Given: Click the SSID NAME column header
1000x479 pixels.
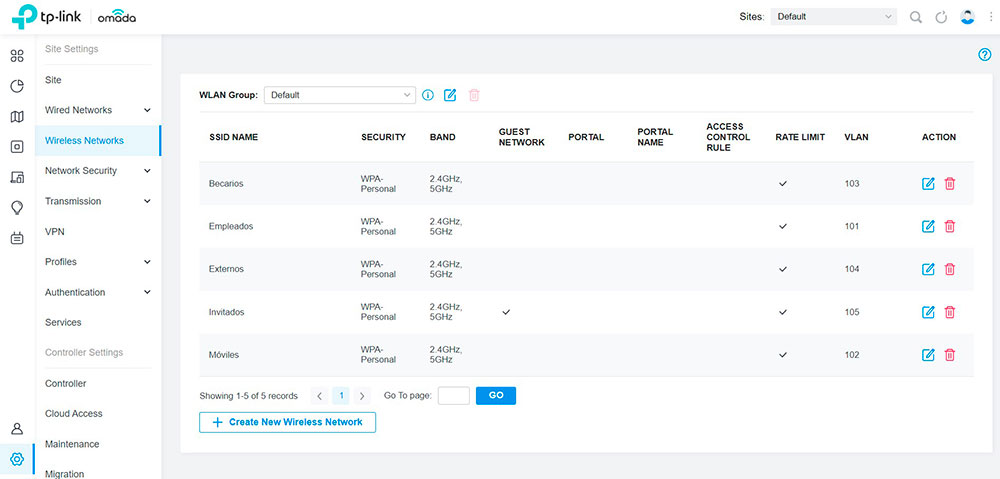Looking at the screenshot, I should pyautogui.click(x=233, y=137).
